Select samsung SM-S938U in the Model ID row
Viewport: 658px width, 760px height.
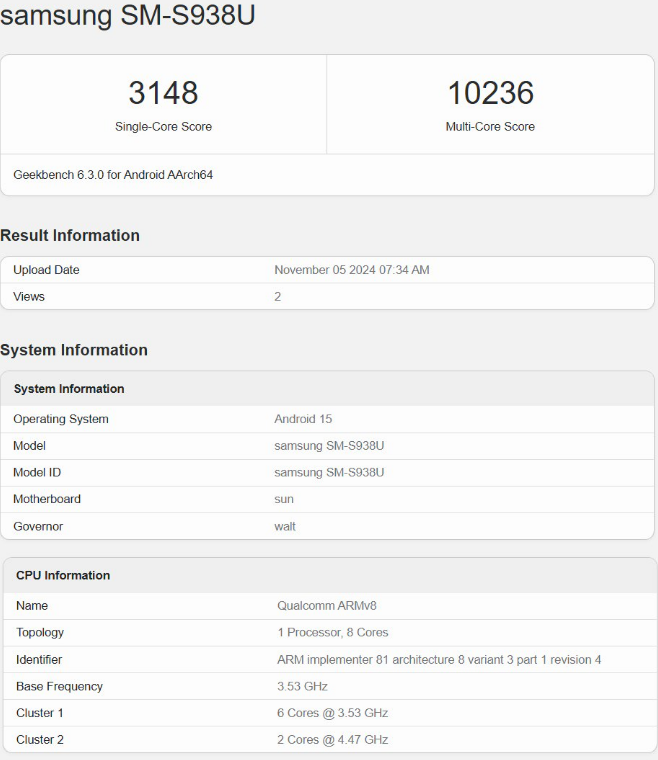(x=329, y=472)
